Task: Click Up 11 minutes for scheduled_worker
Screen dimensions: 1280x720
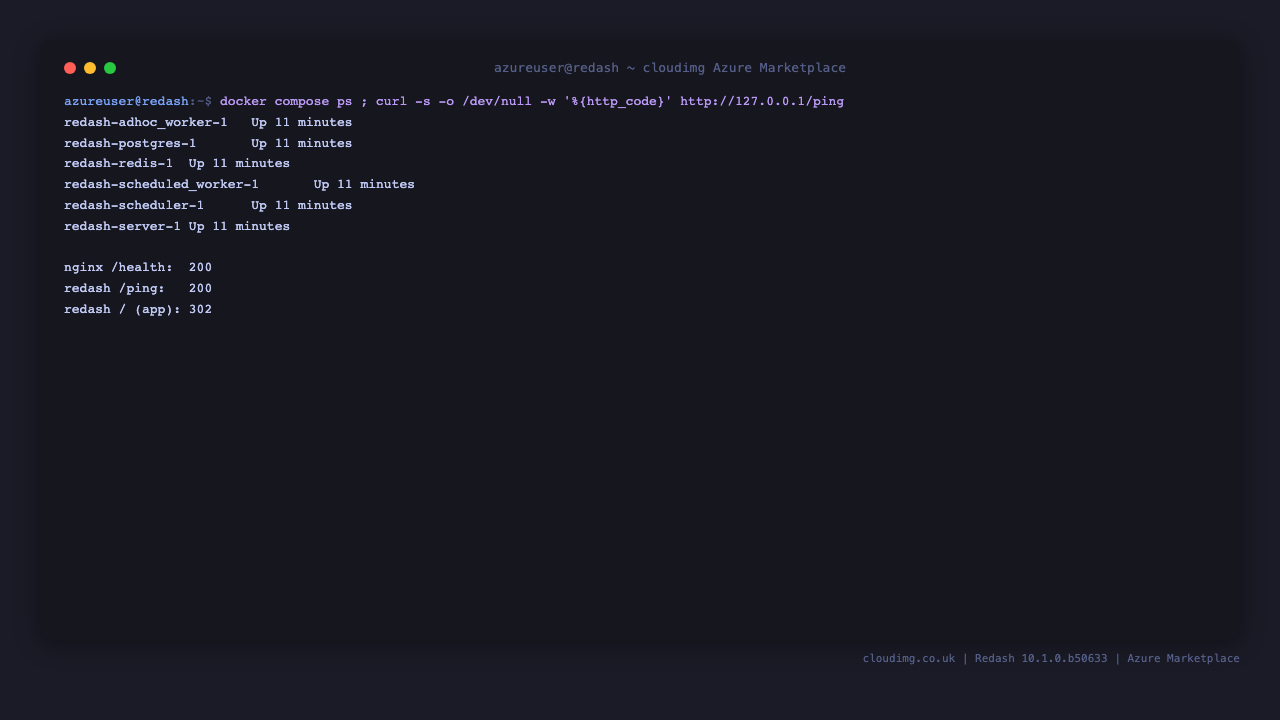Action: point(364,185)
